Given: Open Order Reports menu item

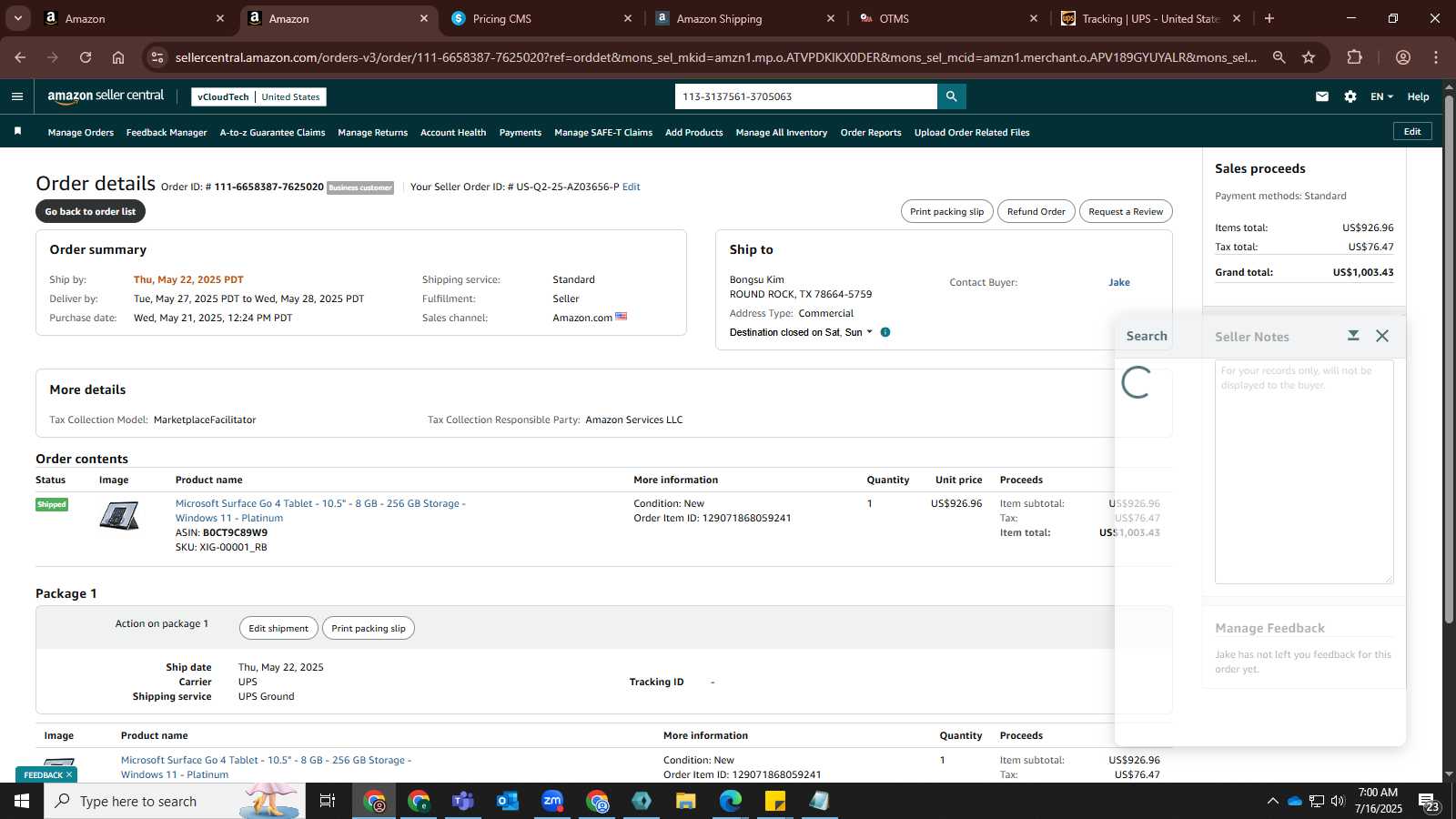Looking at the screenshot, I should click(871, 132).
